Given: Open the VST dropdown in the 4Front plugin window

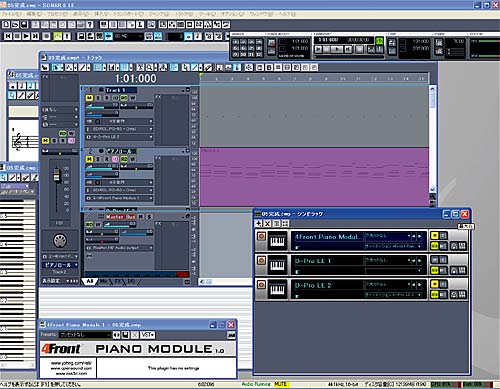Looking at the screenshot, I should (148, 335).
